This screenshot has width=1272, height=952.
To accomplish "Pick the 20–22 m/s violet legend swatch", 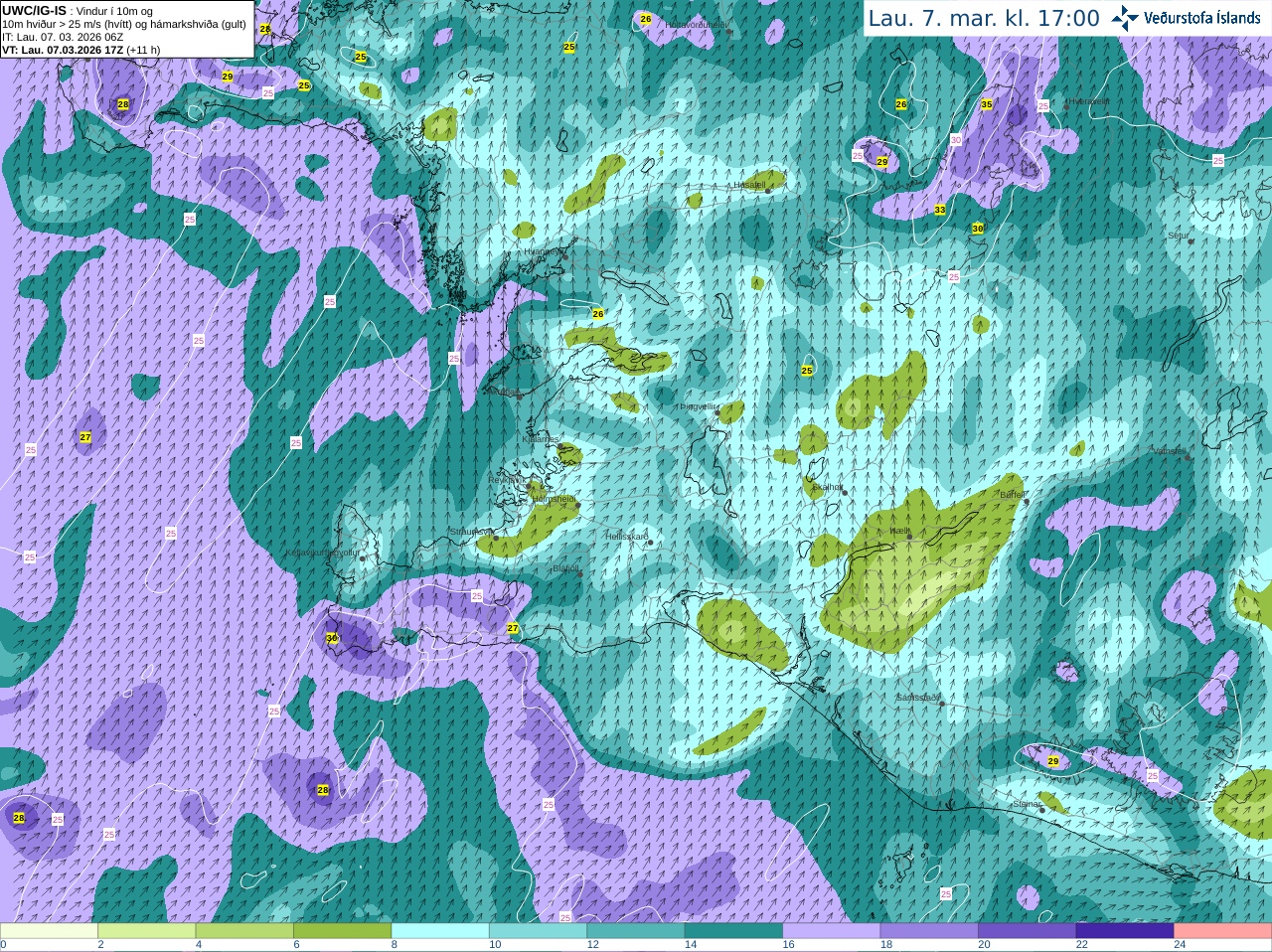I will coord(1028,931).
